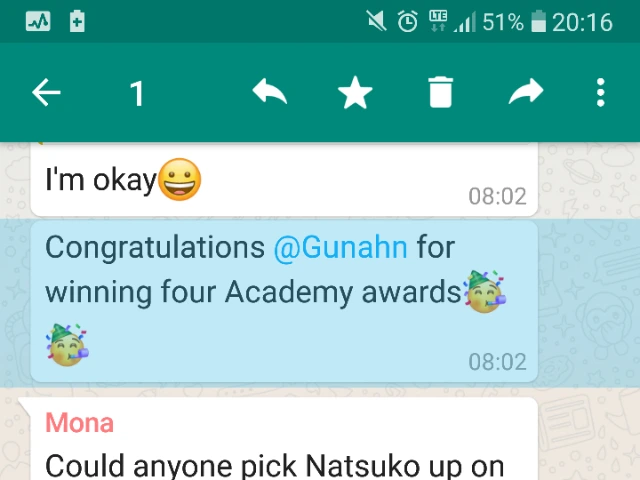
Task: Star the selected message
Action: click(x=355, y=93)
